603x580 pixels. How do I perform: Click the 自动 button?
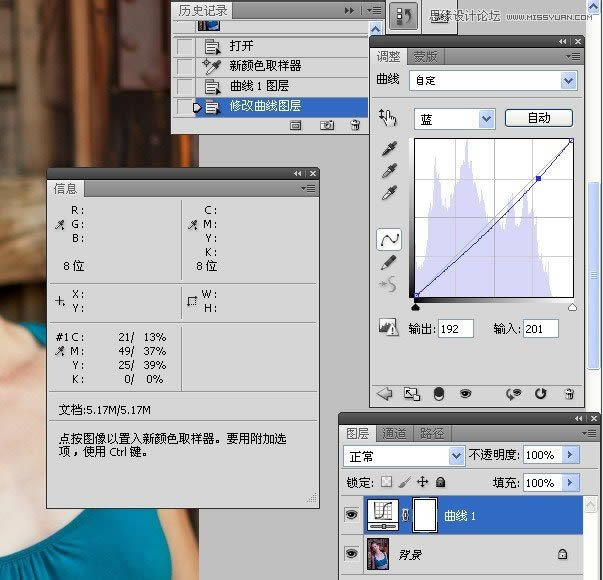539,118
